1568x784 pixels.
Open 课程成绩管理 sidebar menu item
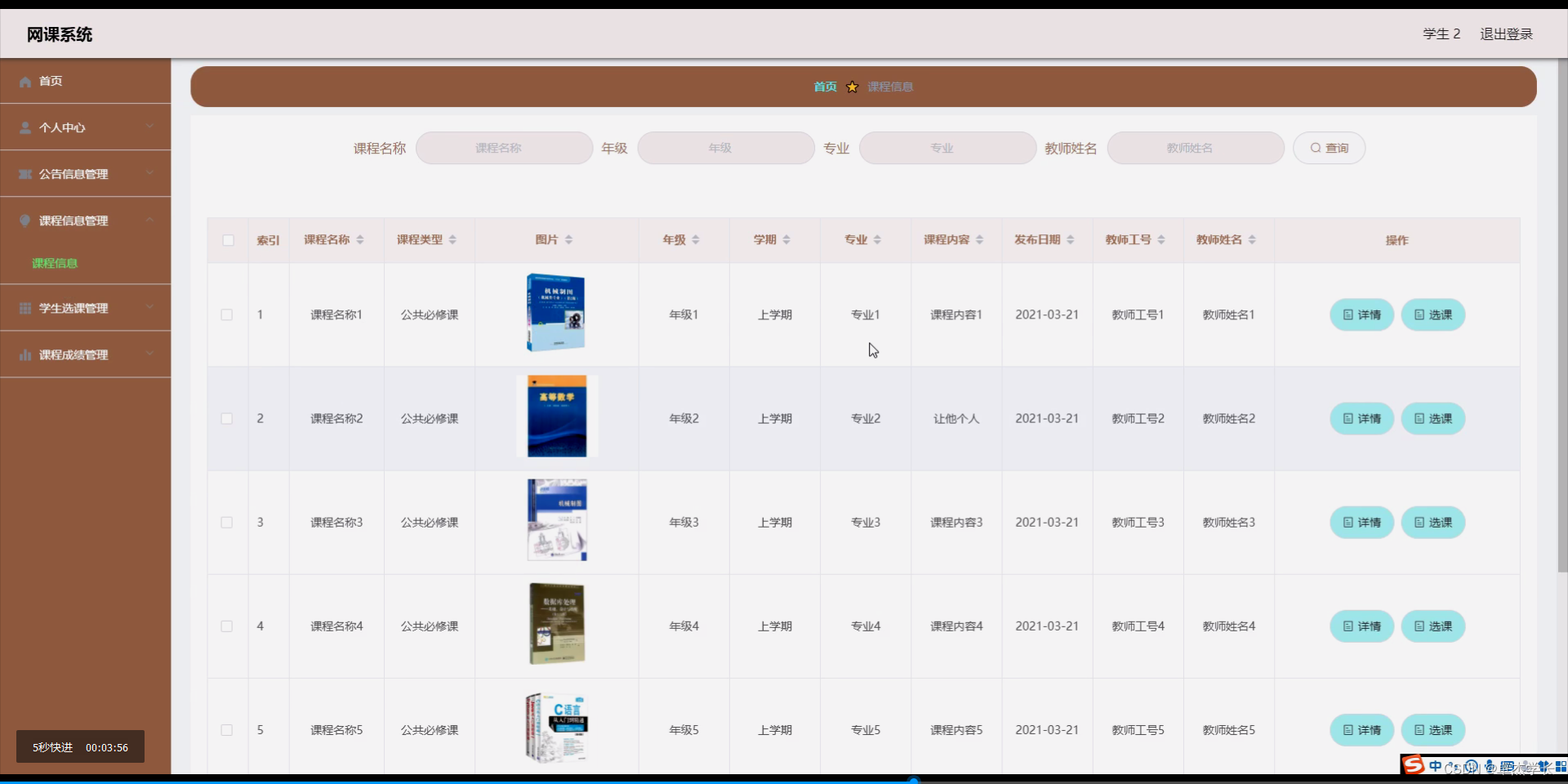click(x=86, y=354)
